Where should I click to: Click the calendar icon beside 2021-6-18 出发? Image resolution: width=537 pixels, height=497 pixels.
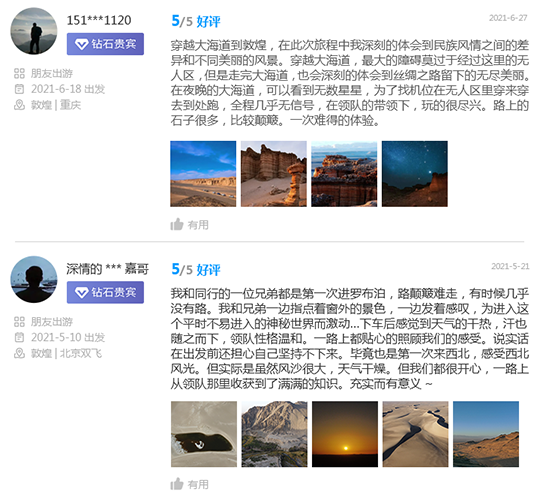(20, 89)
